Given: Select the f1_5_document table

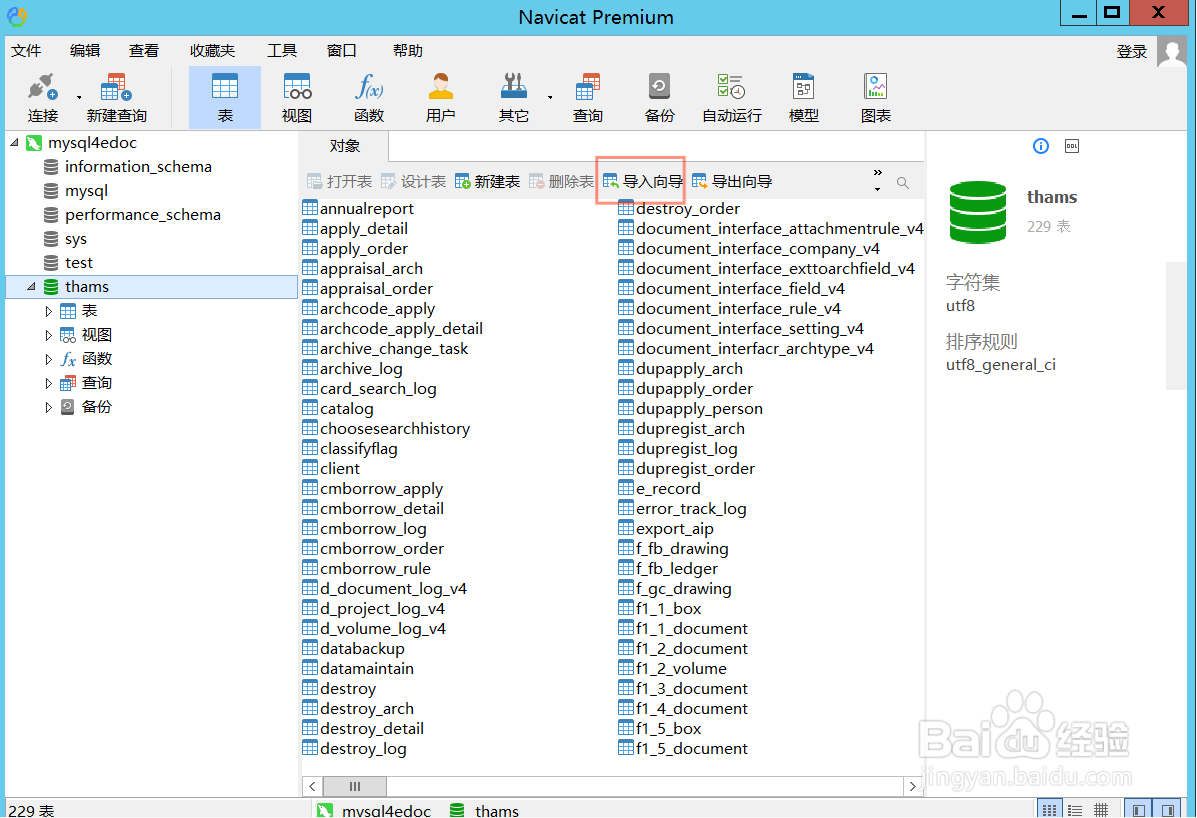Looking at the screenshot, I should click(682, 749).
